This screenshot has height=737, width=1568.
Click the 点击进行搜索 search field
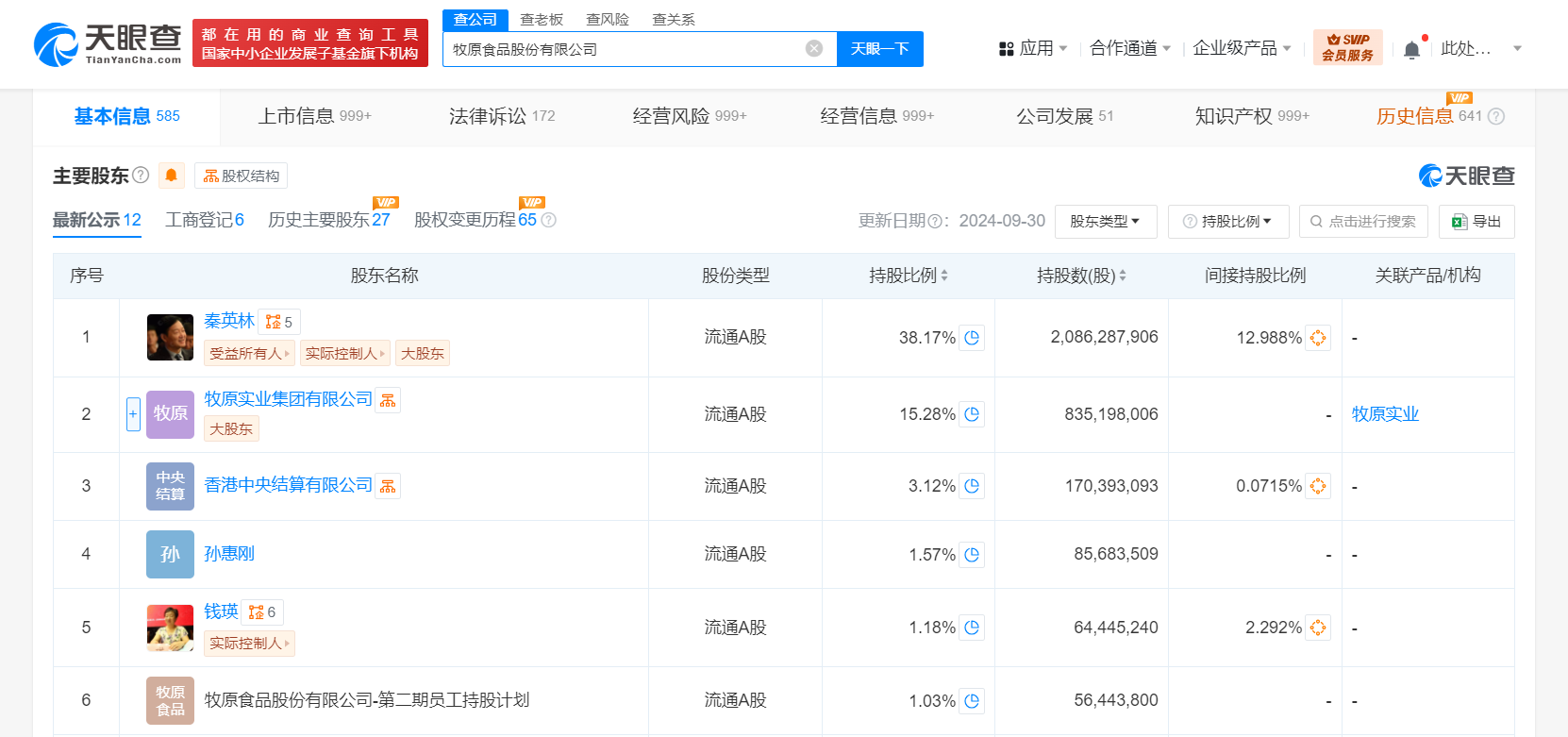[x=1363, y=222]
